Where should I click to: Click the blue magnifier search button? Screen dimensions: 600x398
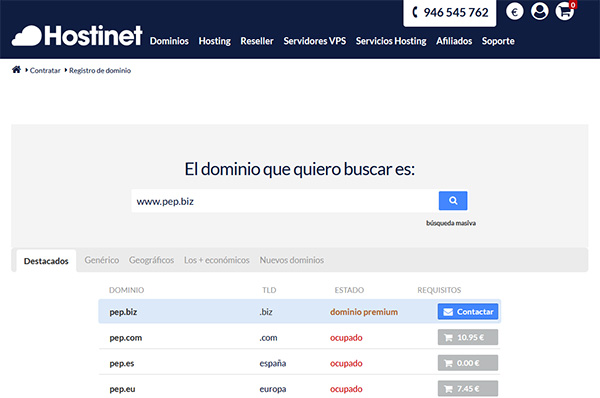(453, 201)
